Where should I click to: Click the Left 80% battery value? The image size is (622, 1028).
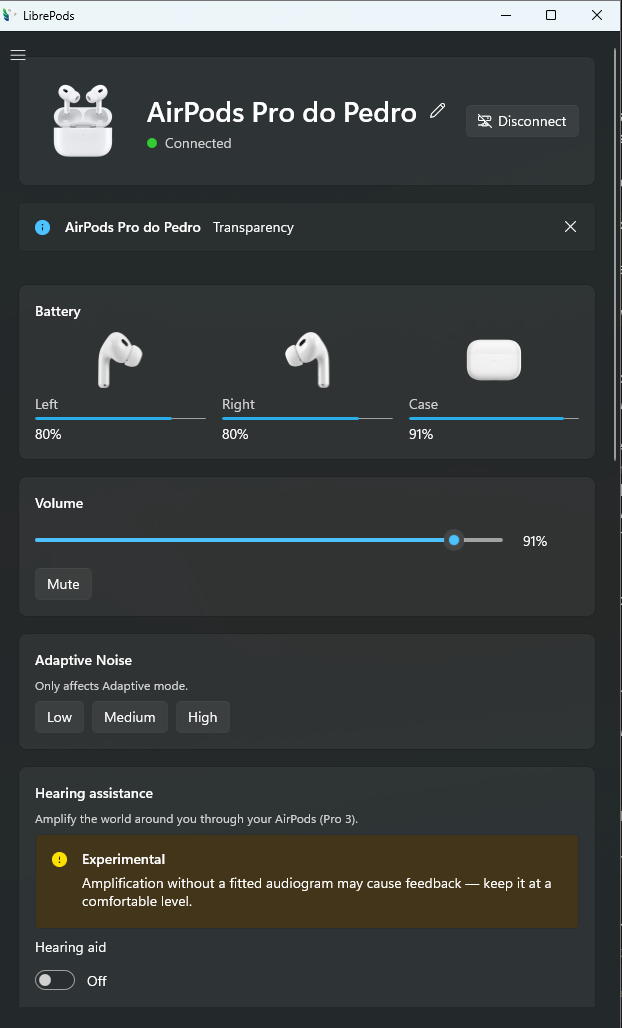[48, 434]
